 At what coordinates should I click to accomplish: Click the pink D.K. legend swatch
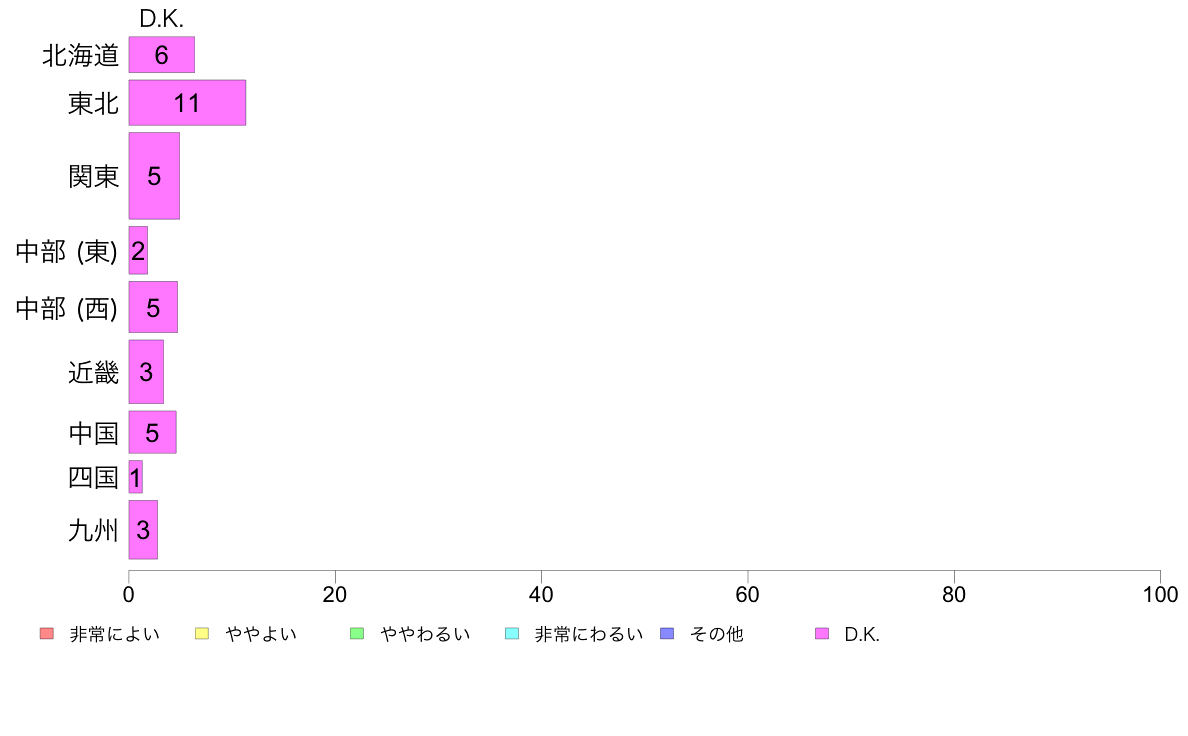[x=821, y=634]
